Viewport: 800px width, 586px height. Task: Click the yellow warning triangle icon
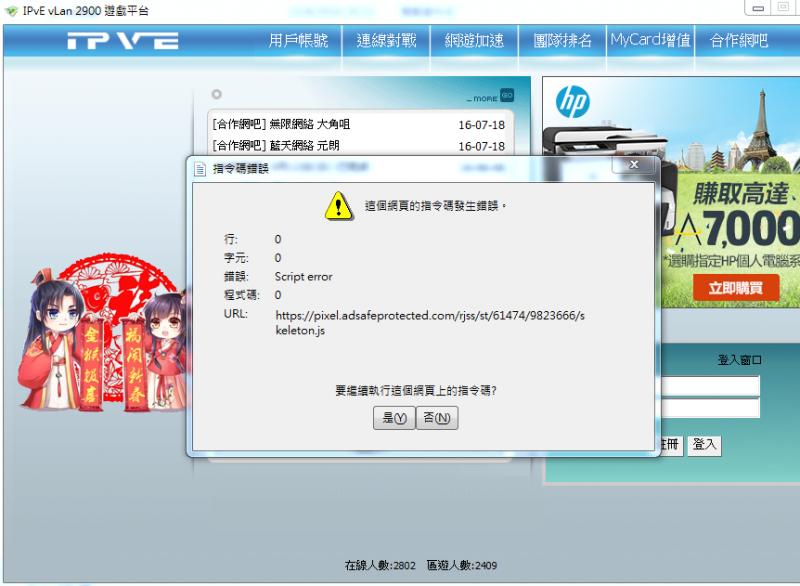(x=338, y=206)
